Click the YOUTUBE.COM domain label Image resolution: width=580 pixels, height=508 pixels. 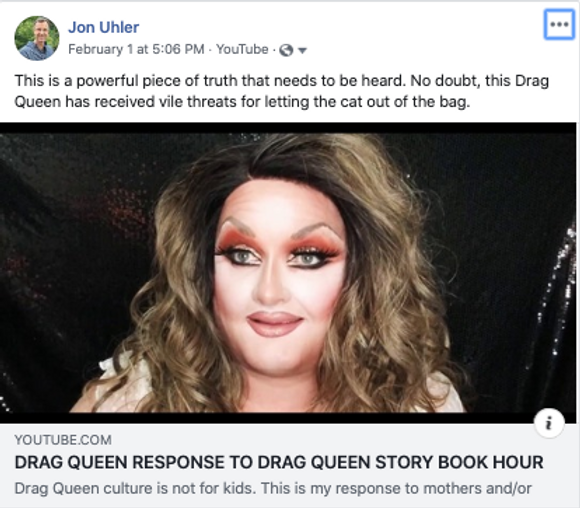(x=63, y=440)
